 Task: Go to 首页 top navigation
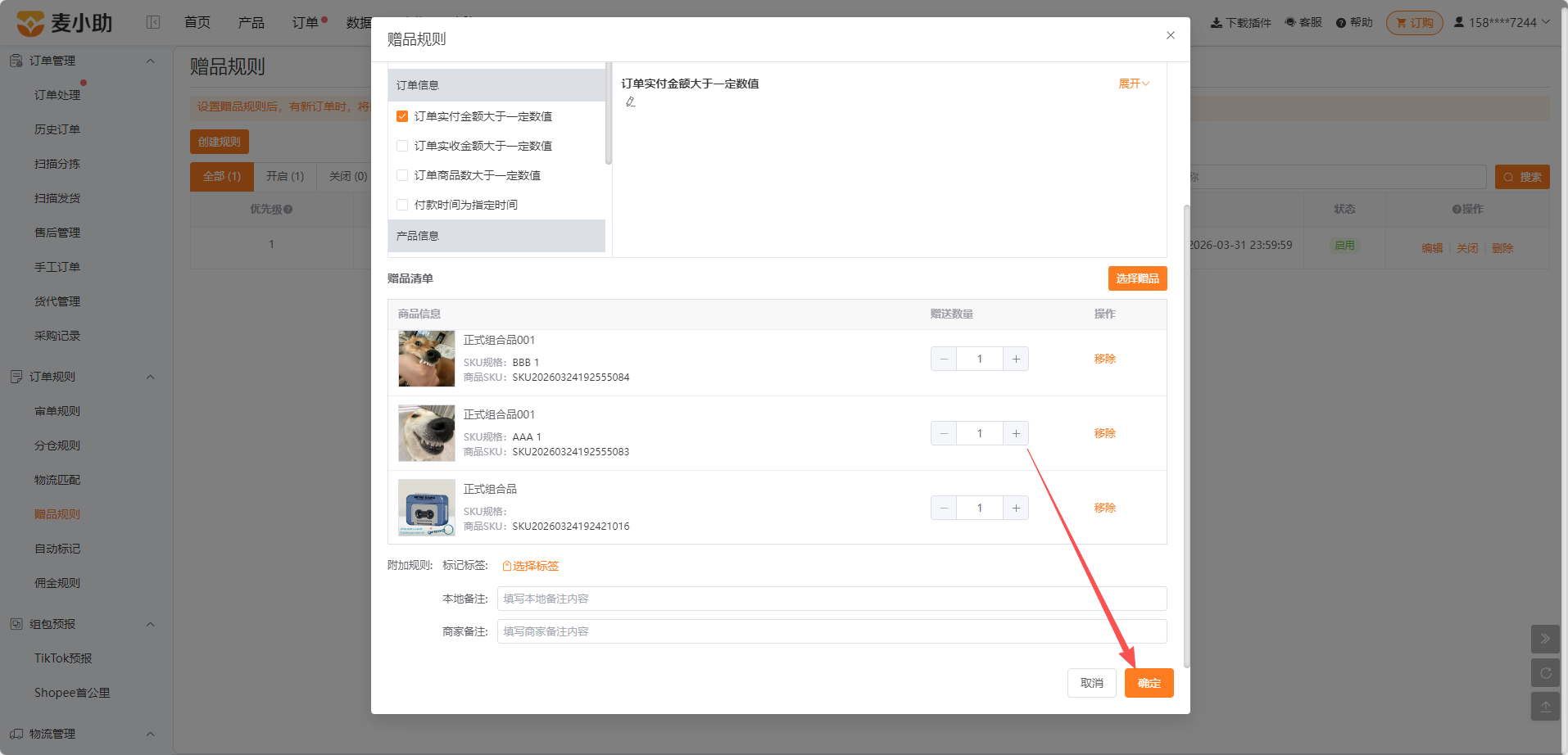(197, 22)
